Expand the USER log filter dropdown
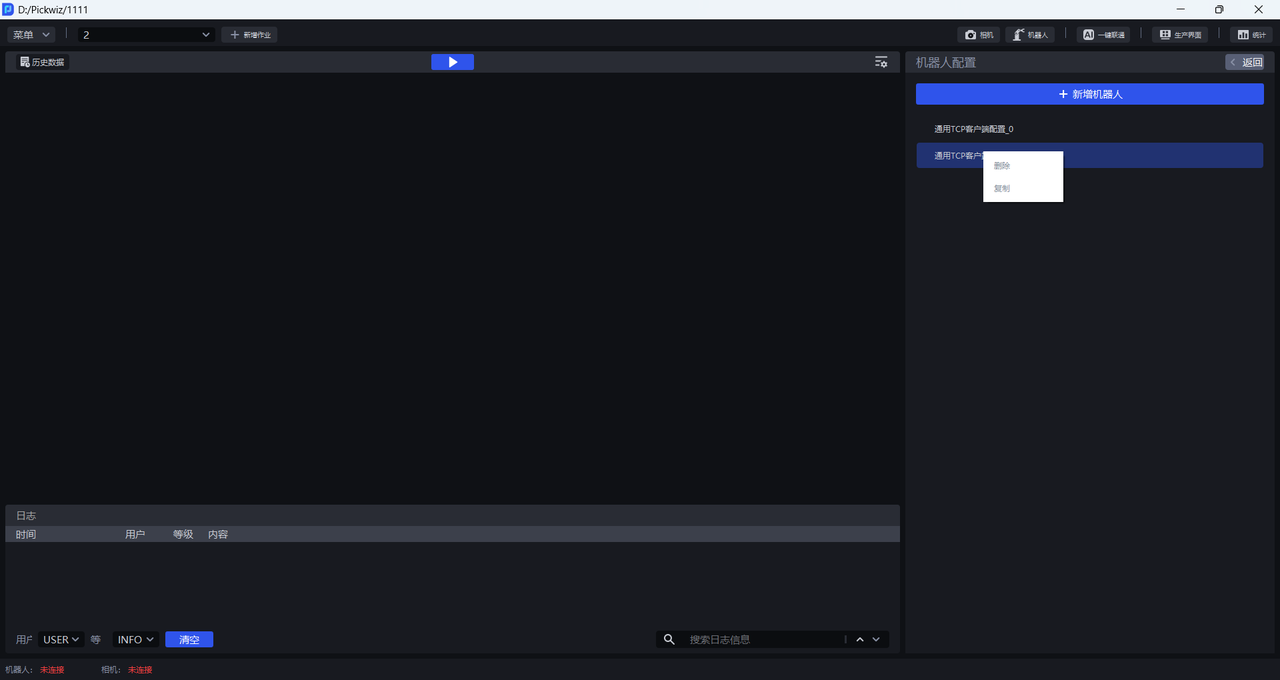 pyautogui.click(x=61, y=640)
